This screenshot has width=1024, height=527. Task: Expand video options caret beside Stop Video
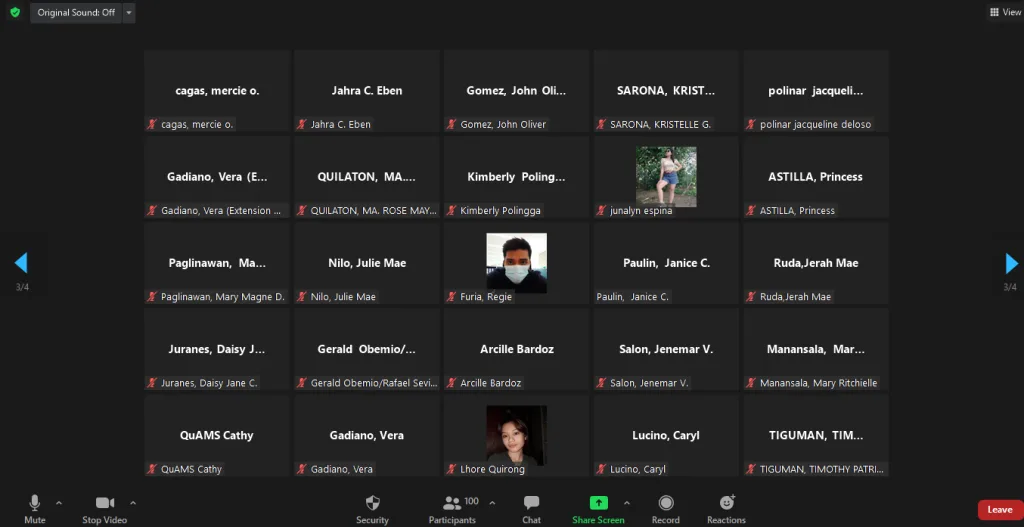(133, 502)
